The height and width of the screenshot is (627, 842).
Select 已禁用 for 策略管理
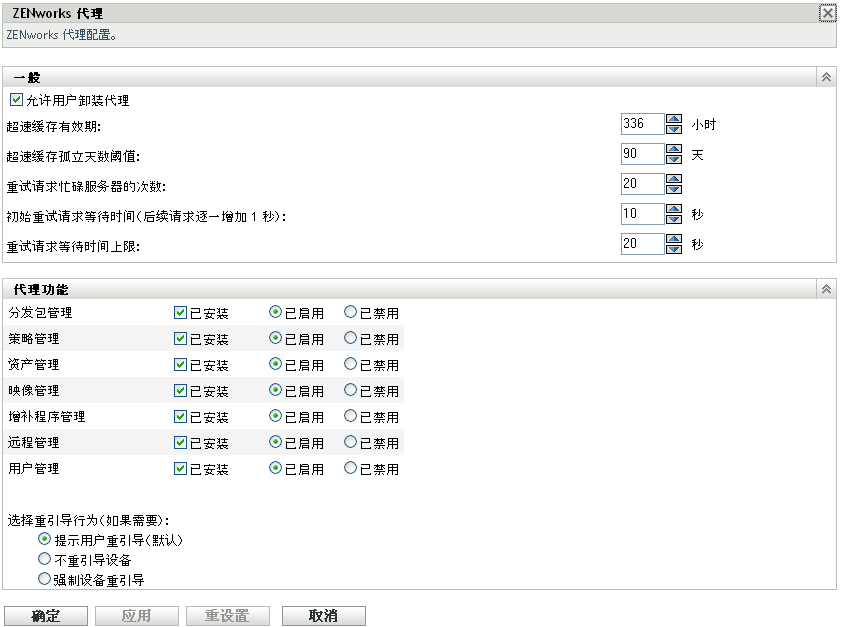(x=351, y=338)
